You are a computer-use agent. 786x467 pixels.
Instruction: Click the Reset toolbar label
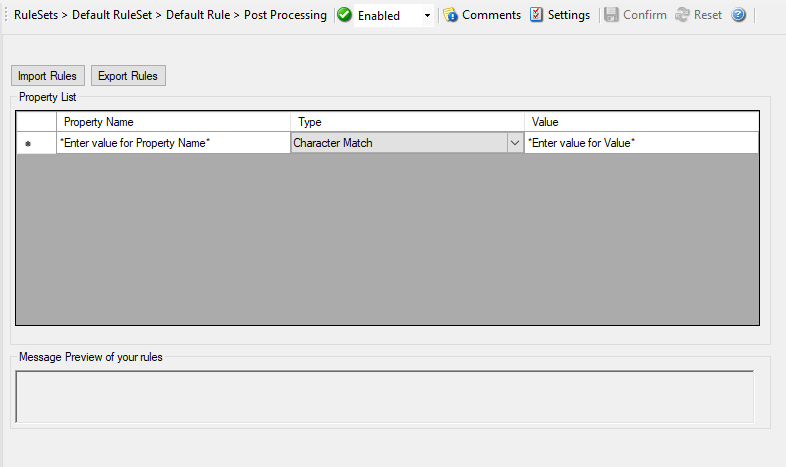(x=708, y=15)
